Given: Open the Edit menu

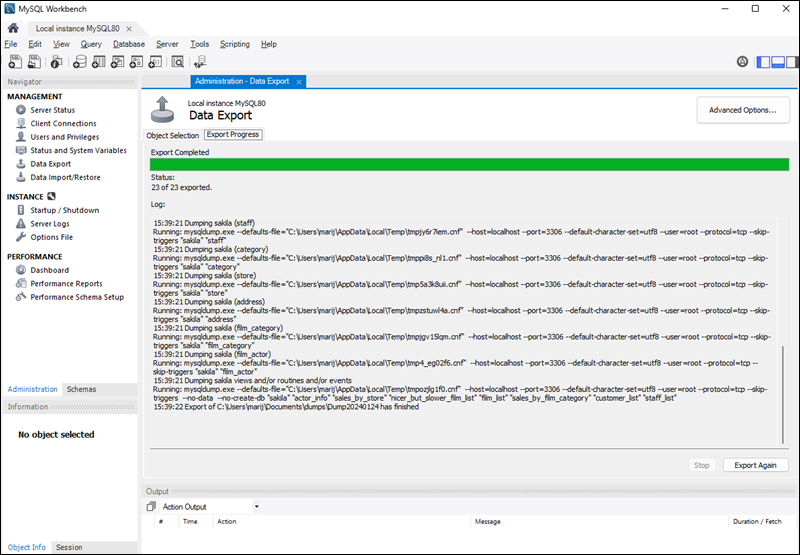Looking at the screenshot, I should coord(35,44).
